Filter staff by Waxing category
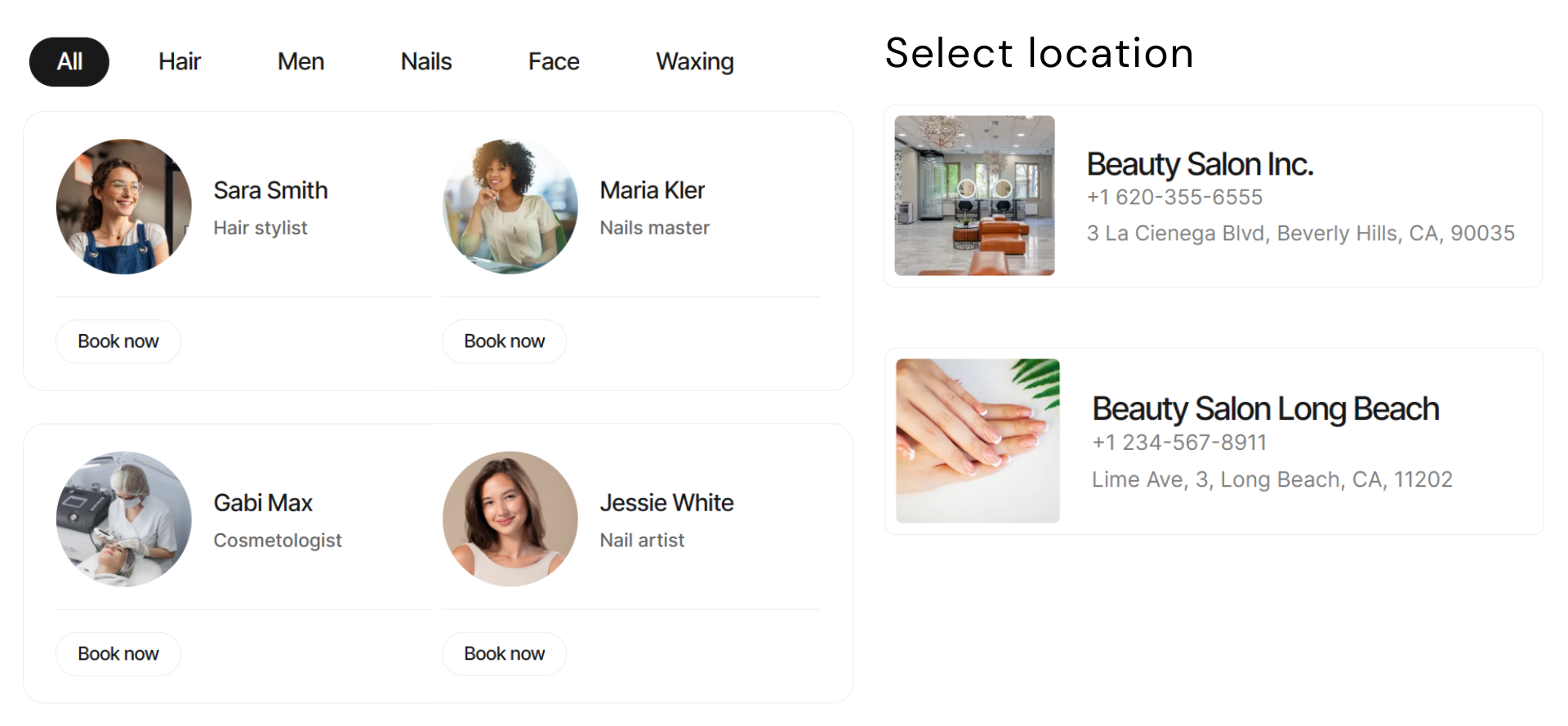Screen dimensions: 1568x726 point(694,61)
